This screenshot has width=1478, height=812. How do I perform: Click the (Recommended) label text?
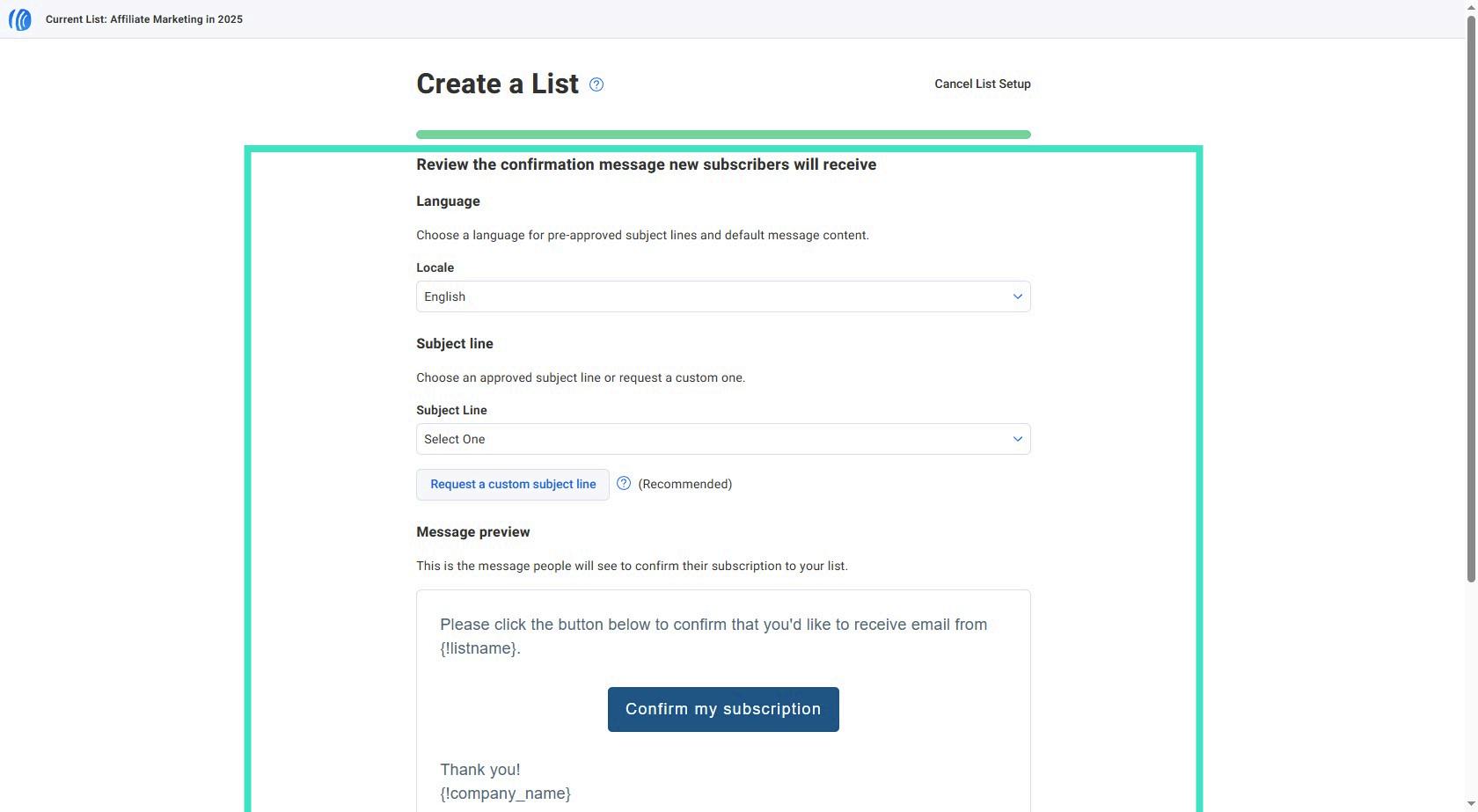pos(684,484)
